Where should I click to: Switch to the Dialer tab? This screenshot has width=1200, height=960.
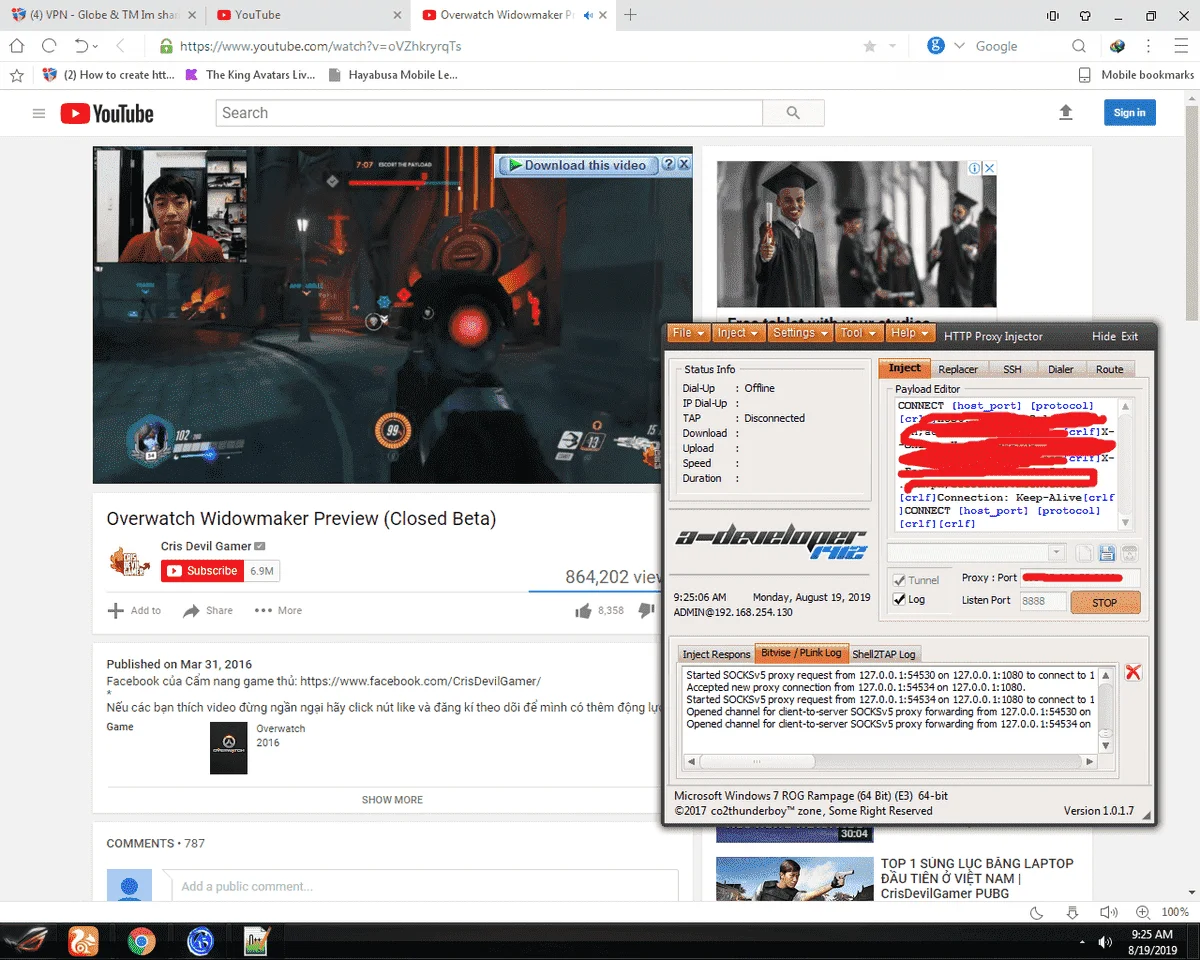1060,369
